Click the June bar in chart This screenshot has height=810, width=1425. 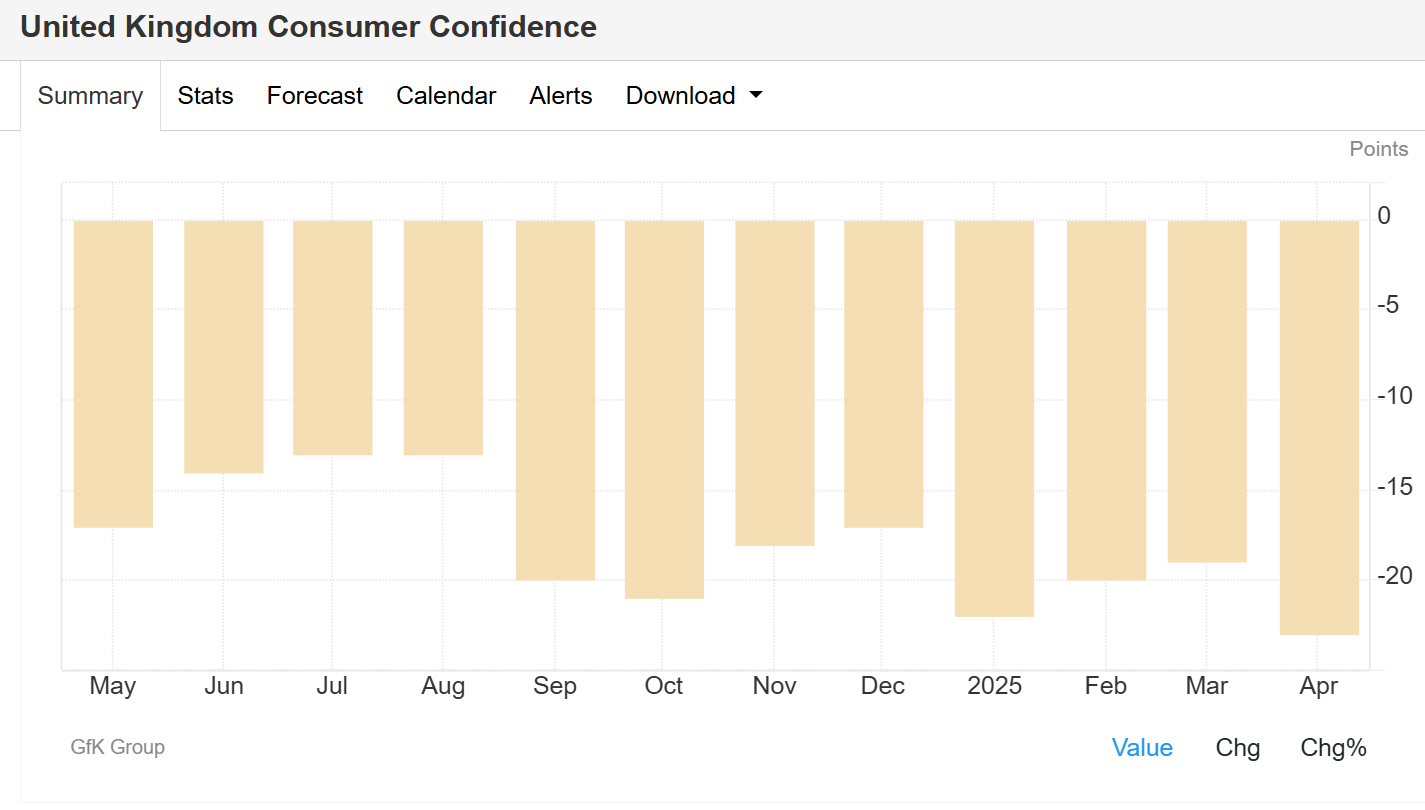click(x=224, y=346)
